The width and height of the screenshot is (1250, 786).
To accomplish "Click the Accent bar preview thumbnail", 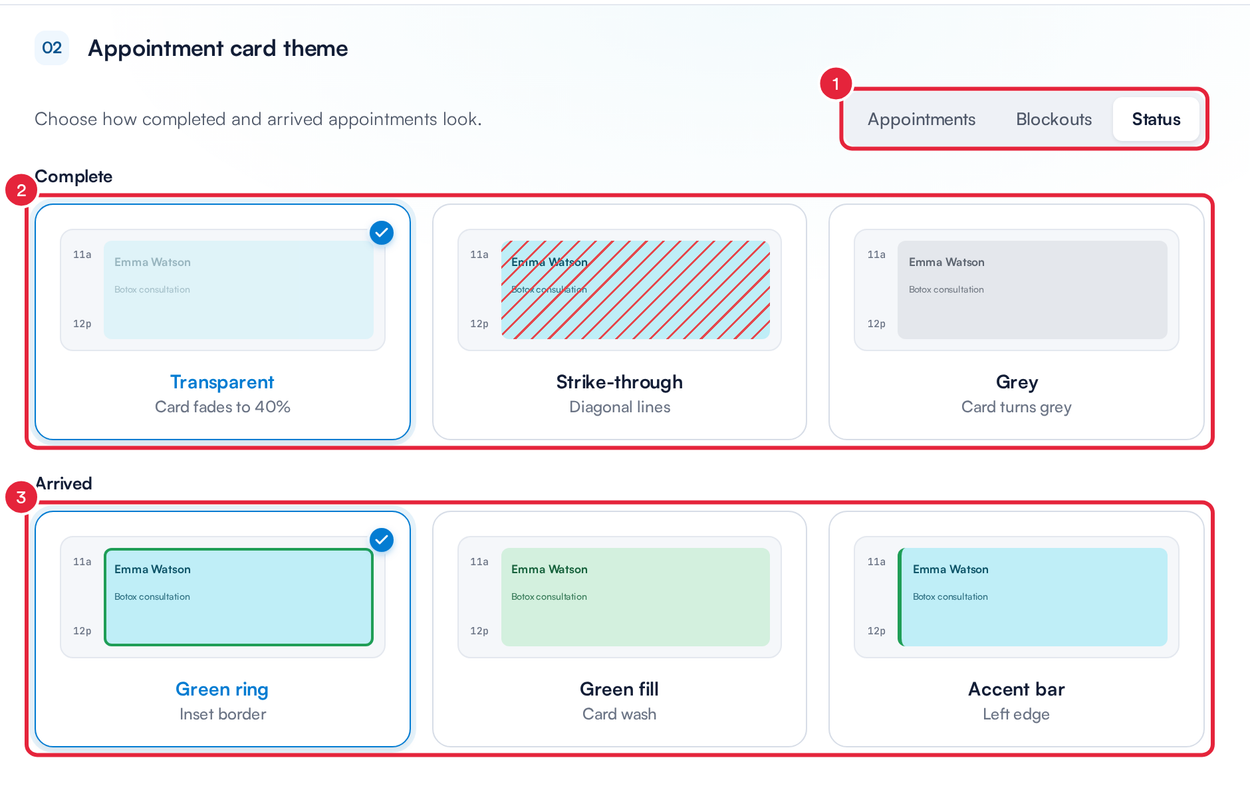I will pyautogui.click(x=1016, y=597).
